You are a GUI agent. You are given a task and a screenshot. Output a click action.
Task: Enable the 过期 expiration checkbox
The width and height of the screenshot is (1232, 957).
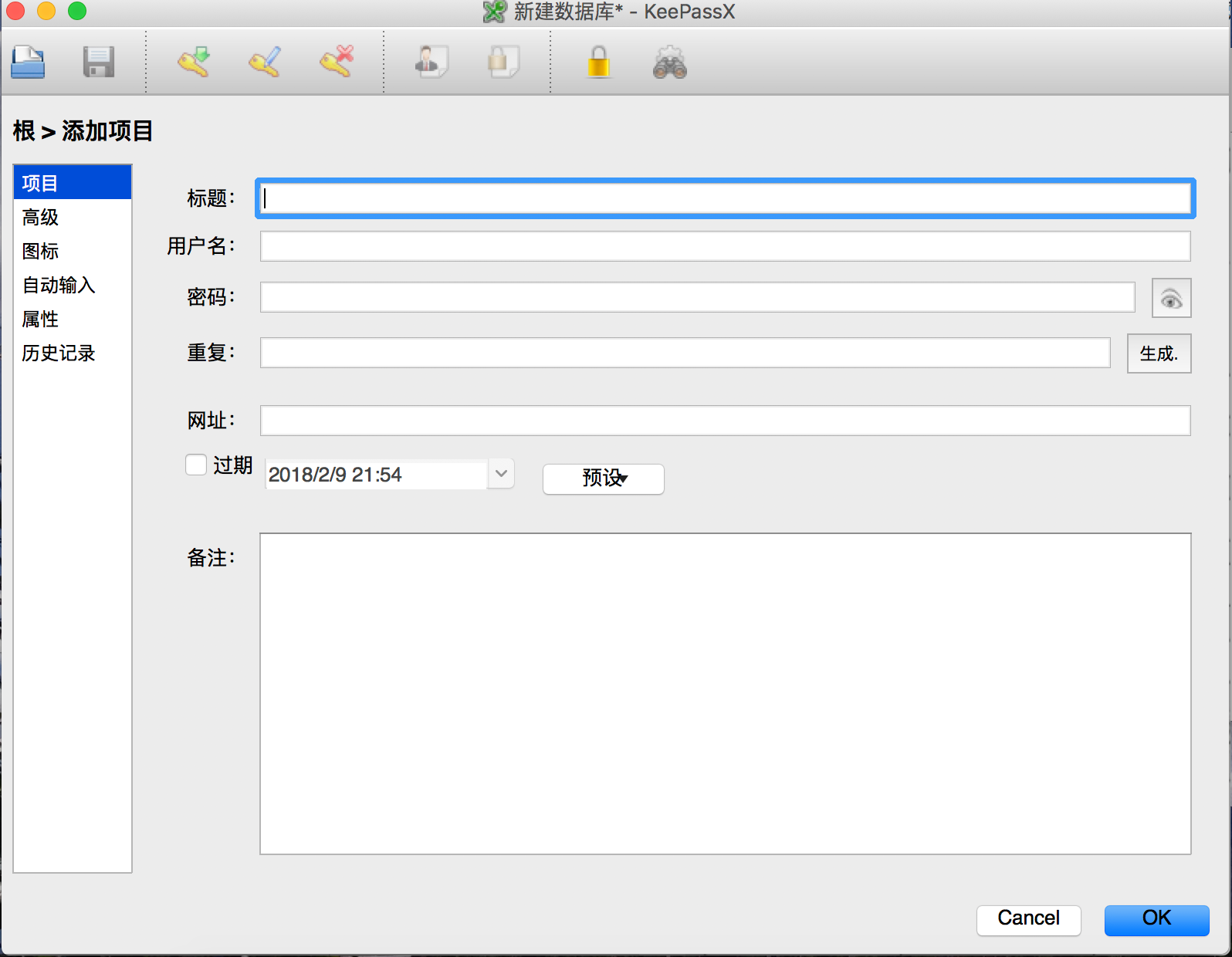pos(196,465)
